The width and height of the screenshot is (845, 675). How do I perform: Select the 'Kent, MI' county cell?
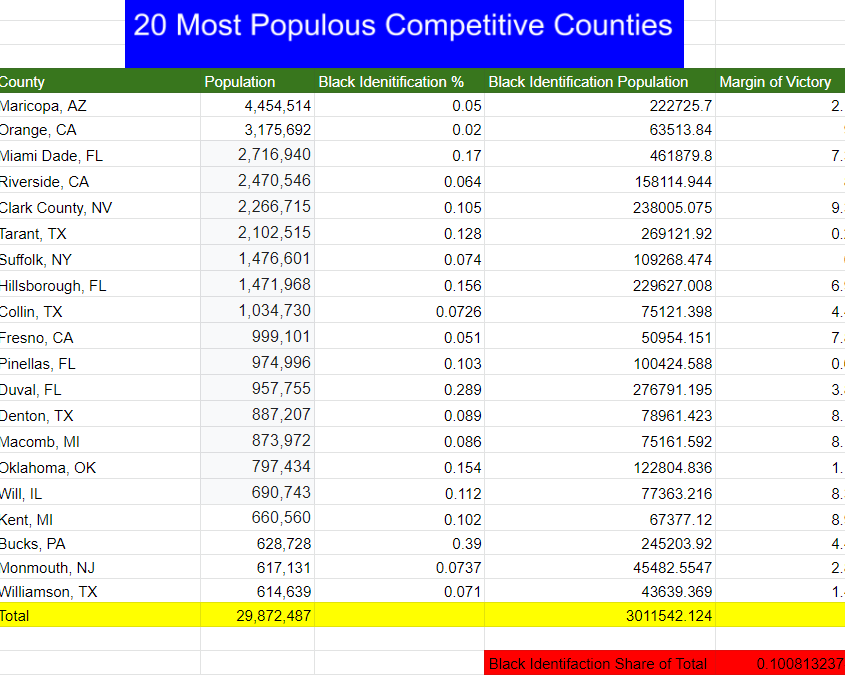100,518
